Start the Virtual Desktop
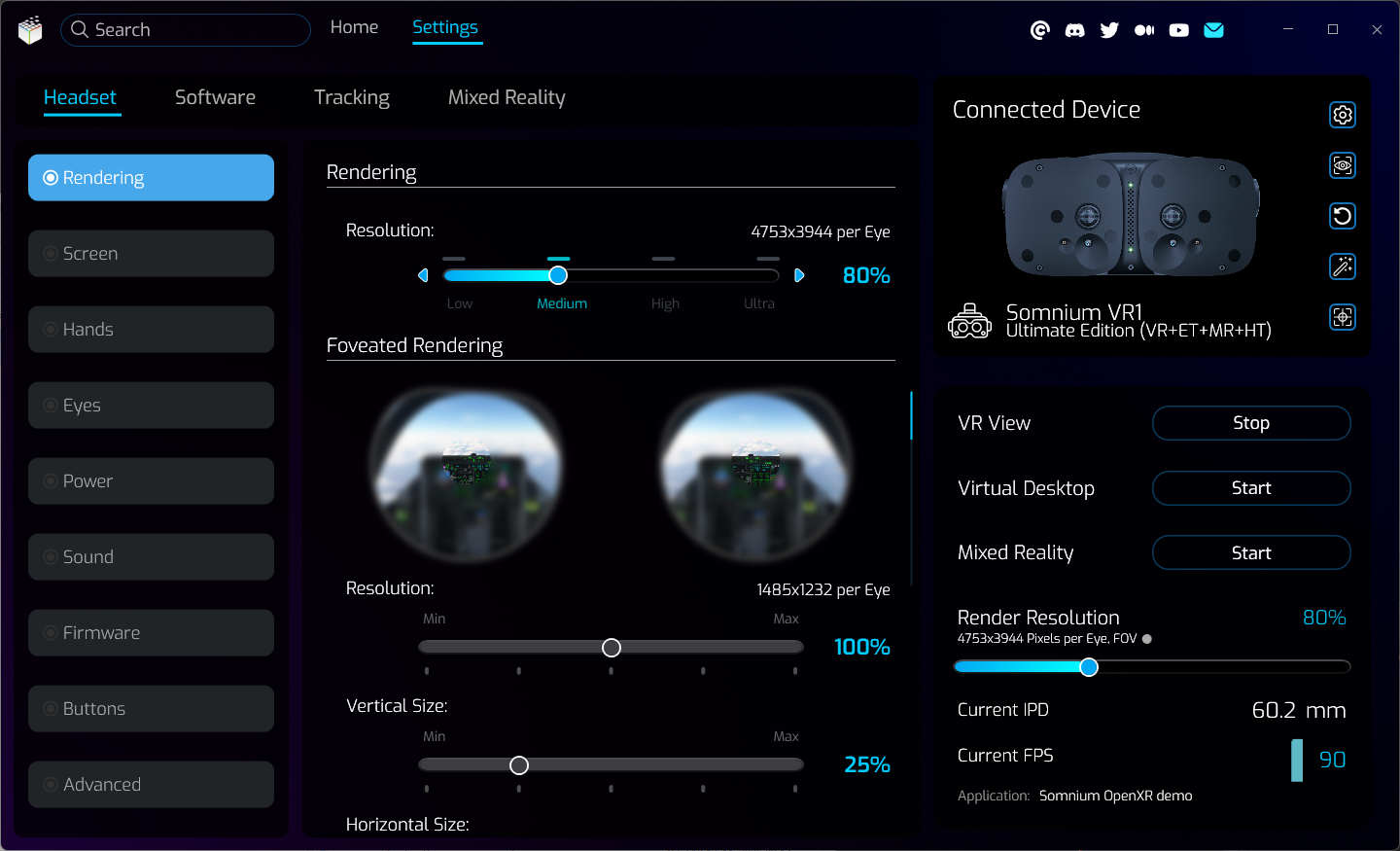 (x=1250, y=488)
